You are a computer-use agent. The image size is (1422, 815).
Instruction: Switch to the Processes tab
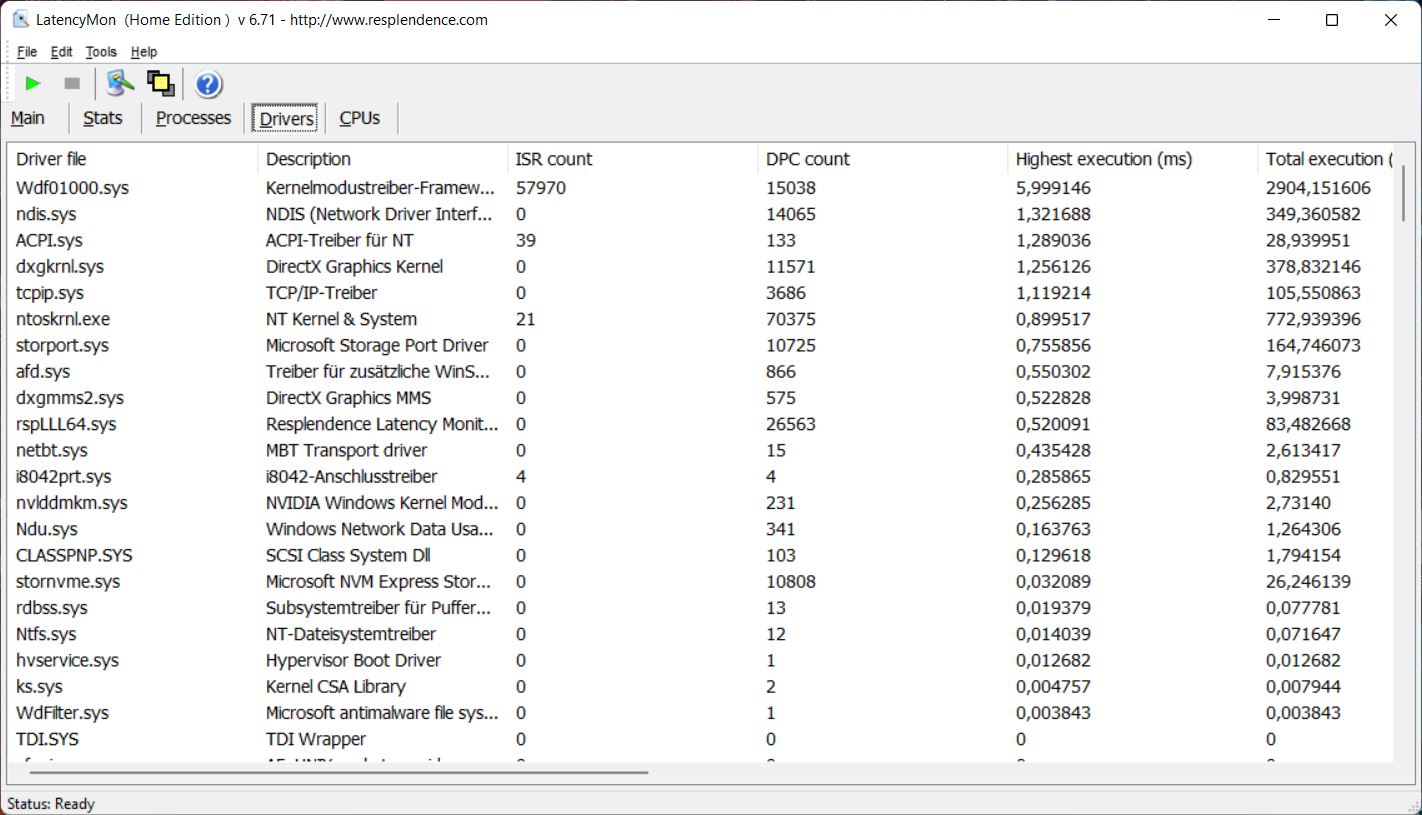click(193, 118)
